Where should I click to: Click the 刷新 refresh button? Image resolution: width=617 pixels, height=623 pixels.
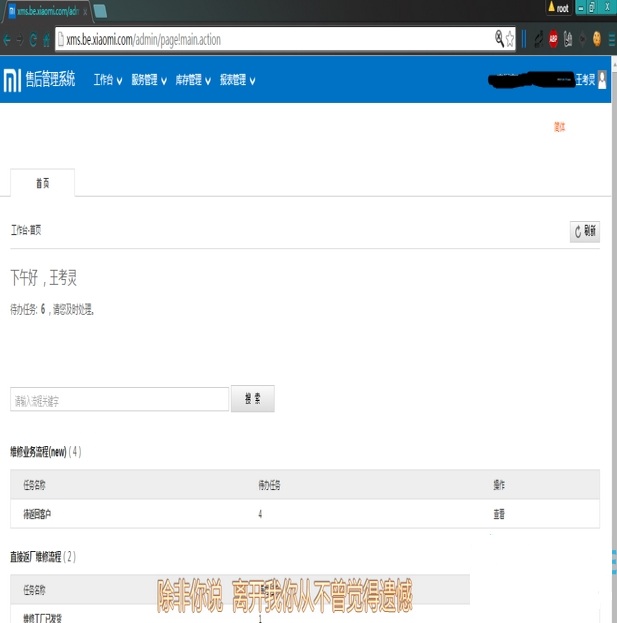[x=585, y=231]
